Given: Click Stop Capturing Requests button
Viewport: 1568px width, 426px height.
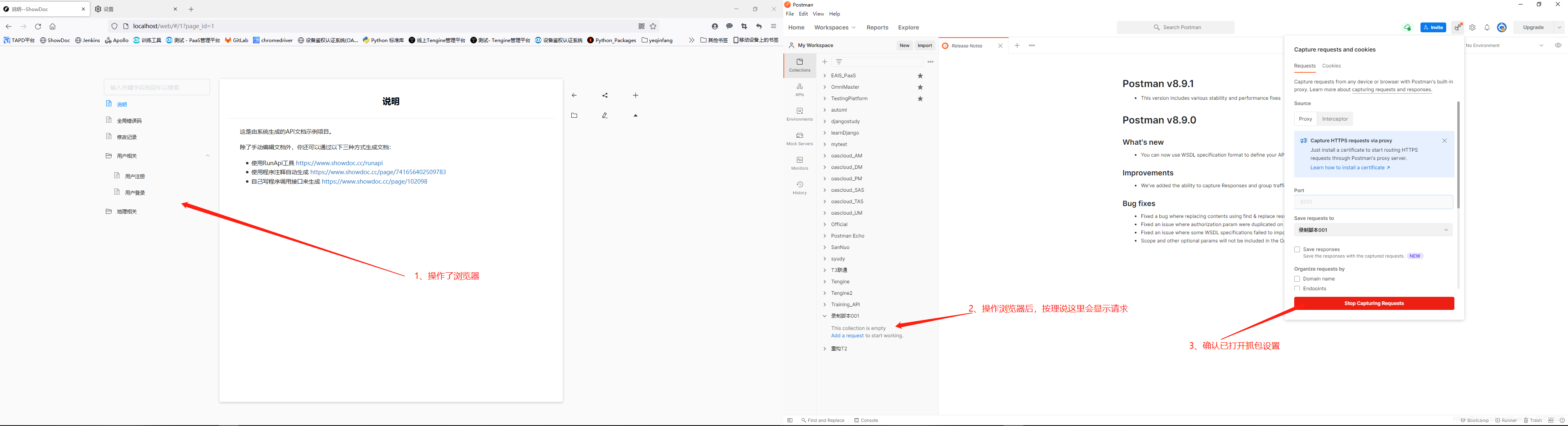Looking at the screenshot, I should pos(1374,304).
